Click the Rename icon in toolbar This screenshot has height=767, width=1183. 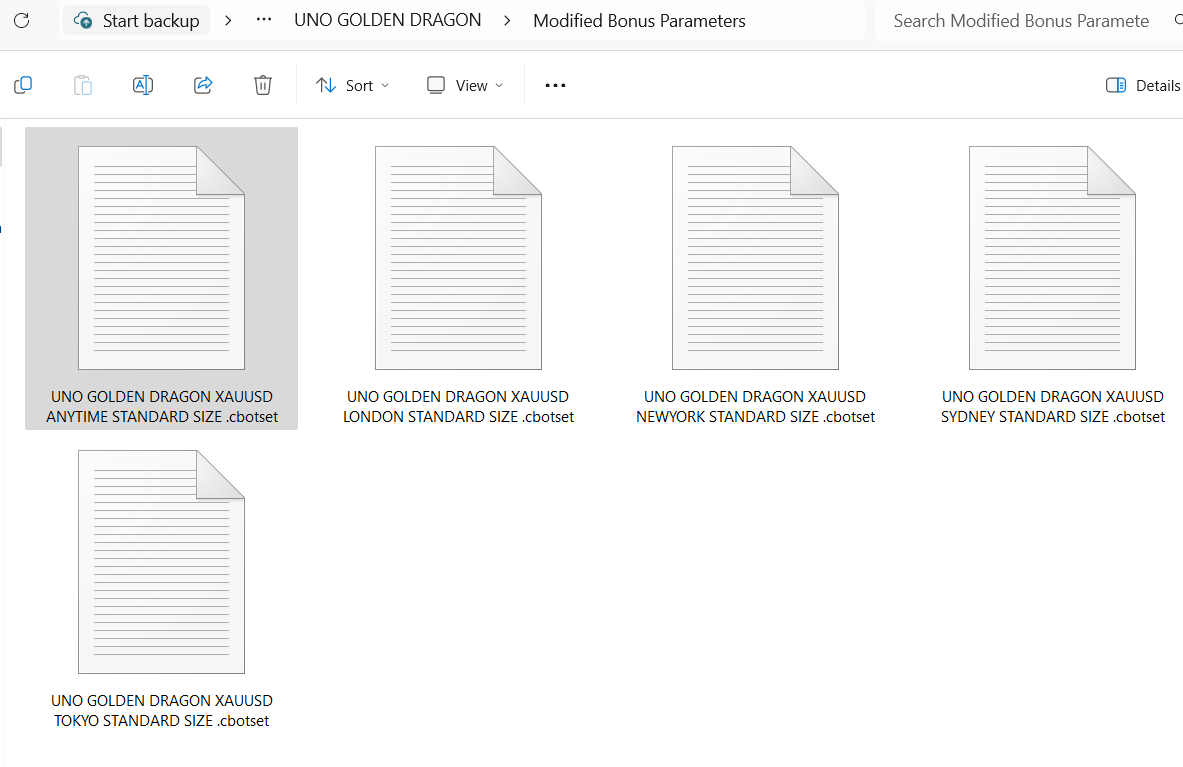(143, 86)
